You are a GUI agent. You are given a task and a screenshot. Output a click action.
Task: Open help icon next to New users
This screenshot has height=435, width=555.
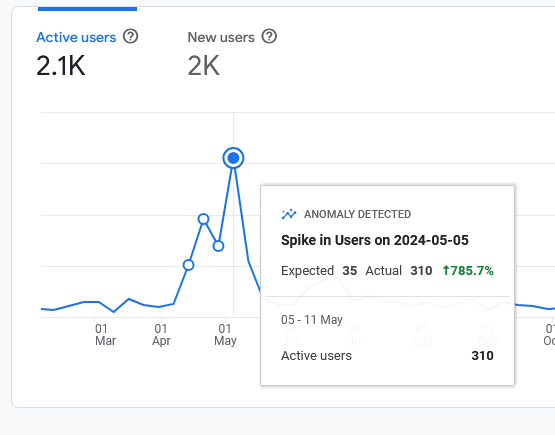coord(269,36)
